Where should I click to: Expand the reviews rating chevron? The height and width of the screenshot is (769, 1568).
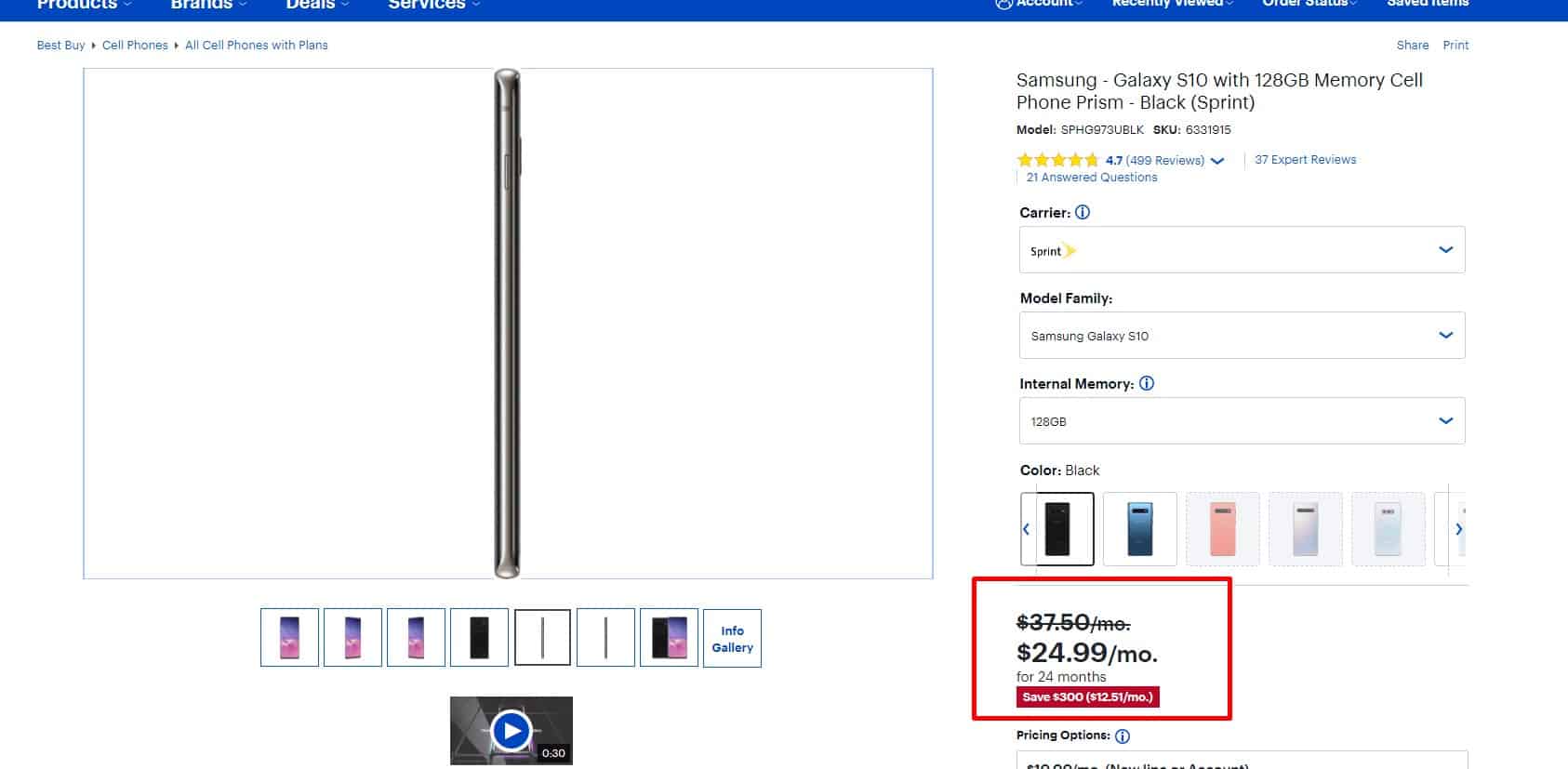[1217, 161]
